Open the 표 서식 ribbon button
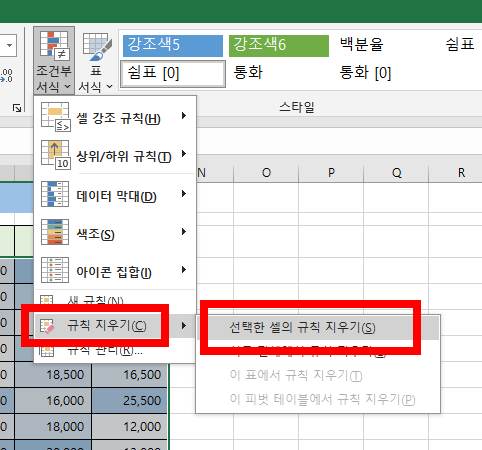This screenshot has width=482, height=450. tap(96, 60)
